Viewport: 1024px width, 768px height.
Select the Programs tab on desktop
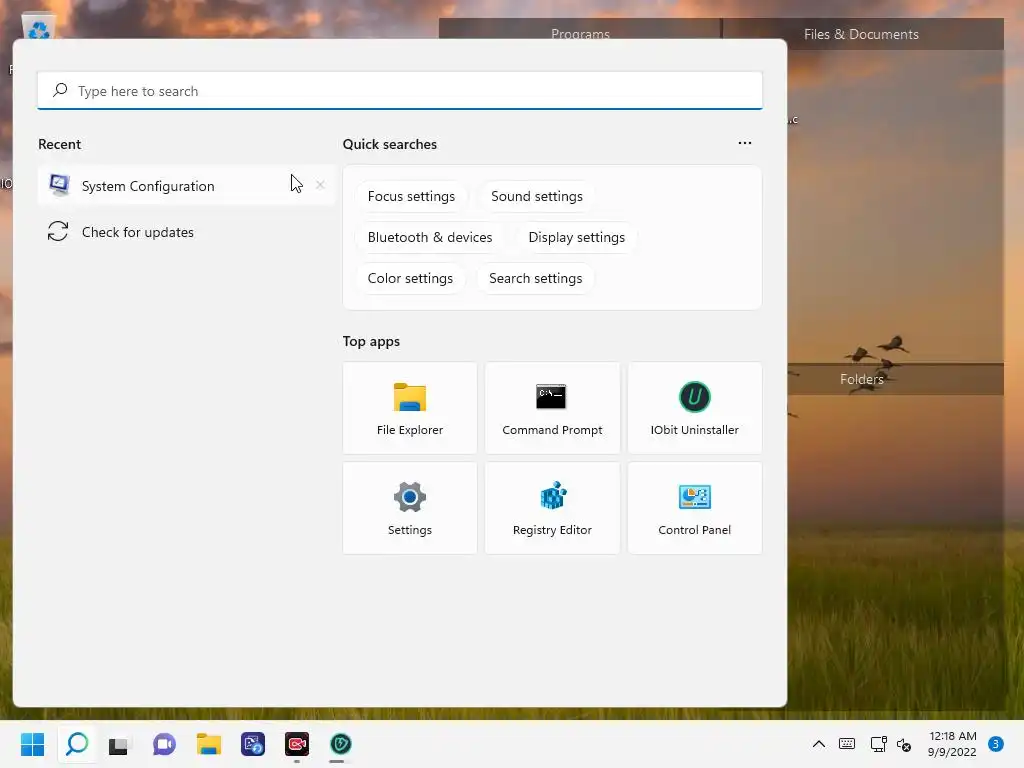580,34
